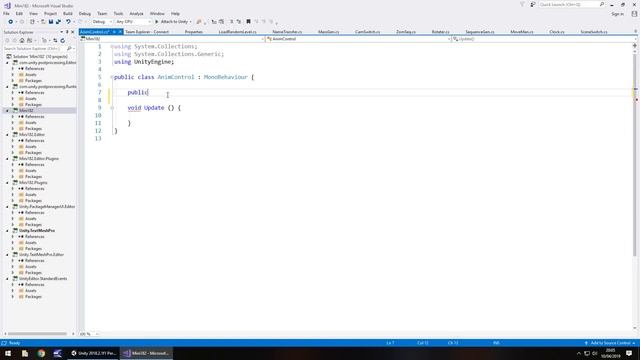Click the Solution Explorer horizontal scrollbar
The image size is (640, 360).
click(x=38, y=334)
